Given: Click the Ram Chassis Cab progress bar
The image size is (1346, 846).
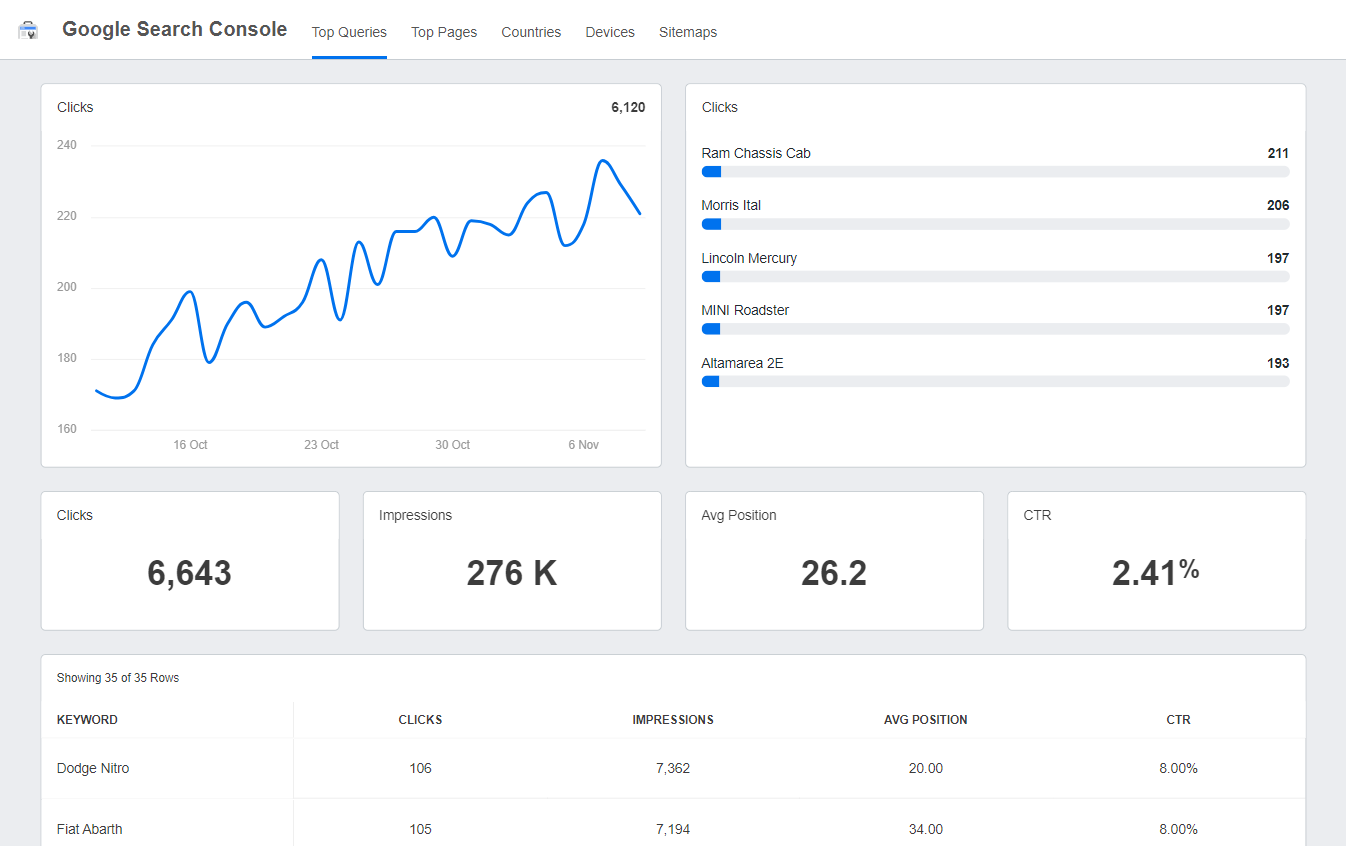Looking at the screenshot, I should pos(995,172).
